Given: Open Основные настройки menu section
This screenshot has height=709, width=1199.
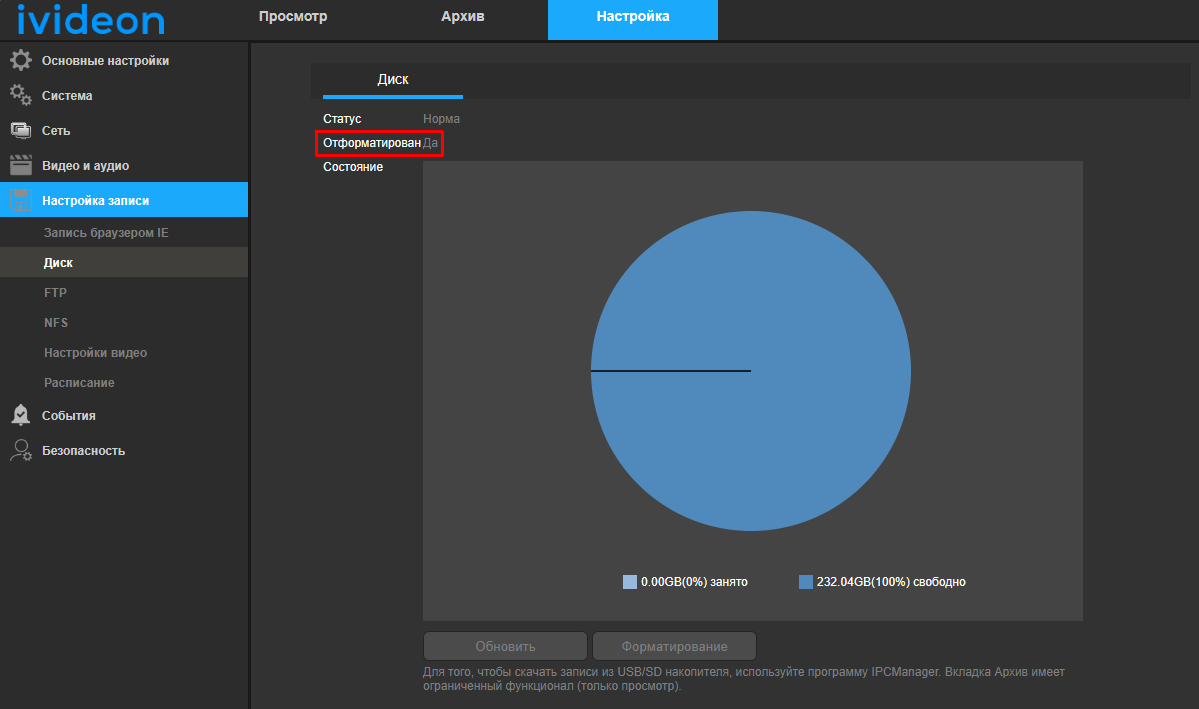Looking at the screenshot, I should (x=124, y=60).
